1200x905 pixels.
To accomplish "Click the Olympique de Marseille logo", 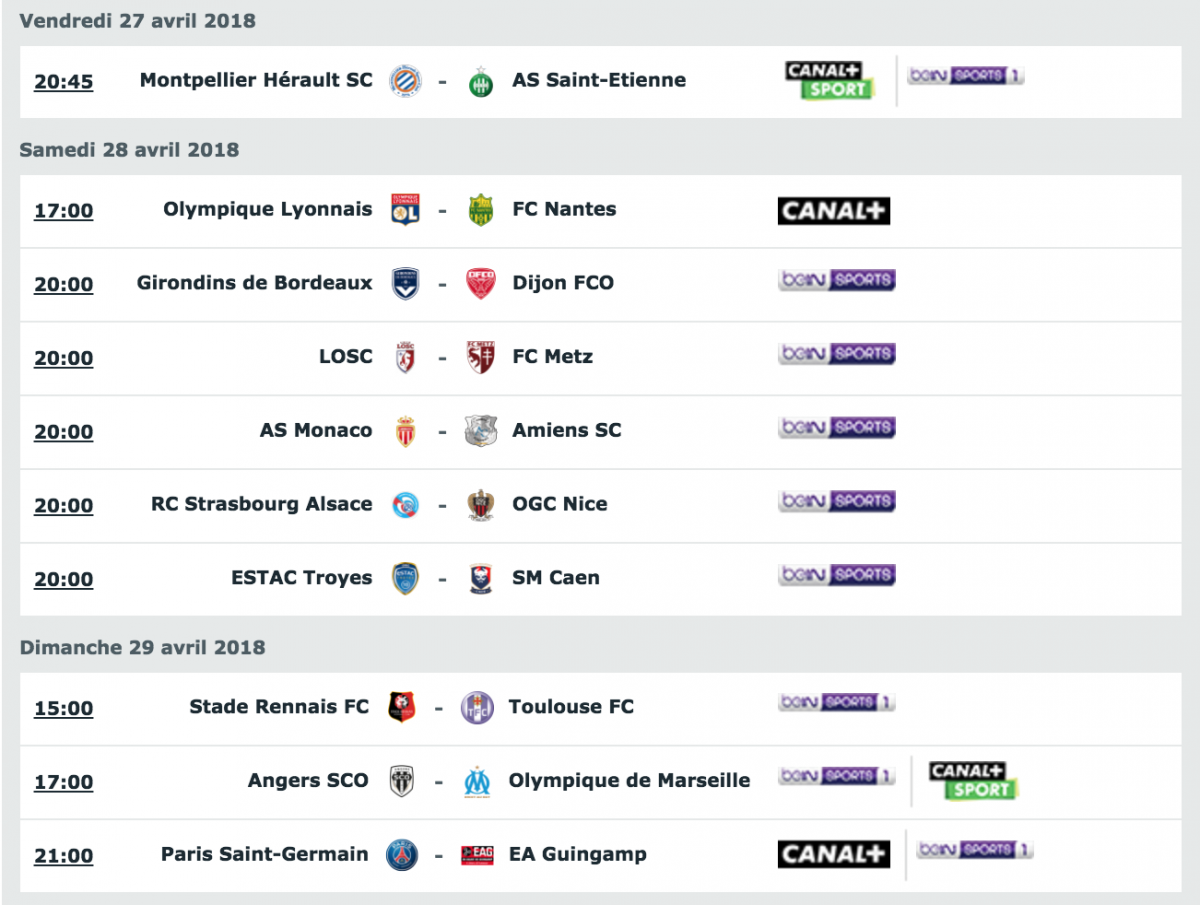I will coord(477,782).
